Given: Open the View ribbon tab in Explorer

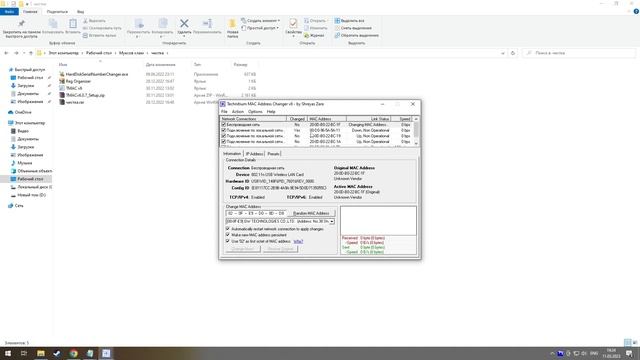Looking at the screenshot, I should tap(80, 12).
